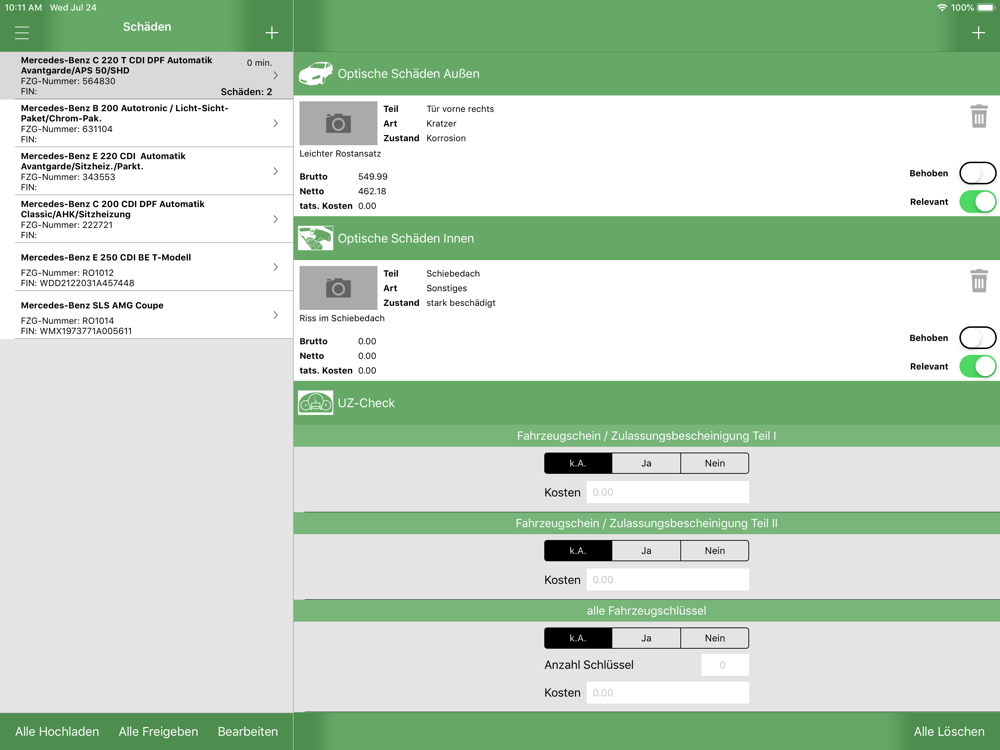The image size is (1000, 750).
Task: Tap the Zustand value Korrosion
Action: 446,138
